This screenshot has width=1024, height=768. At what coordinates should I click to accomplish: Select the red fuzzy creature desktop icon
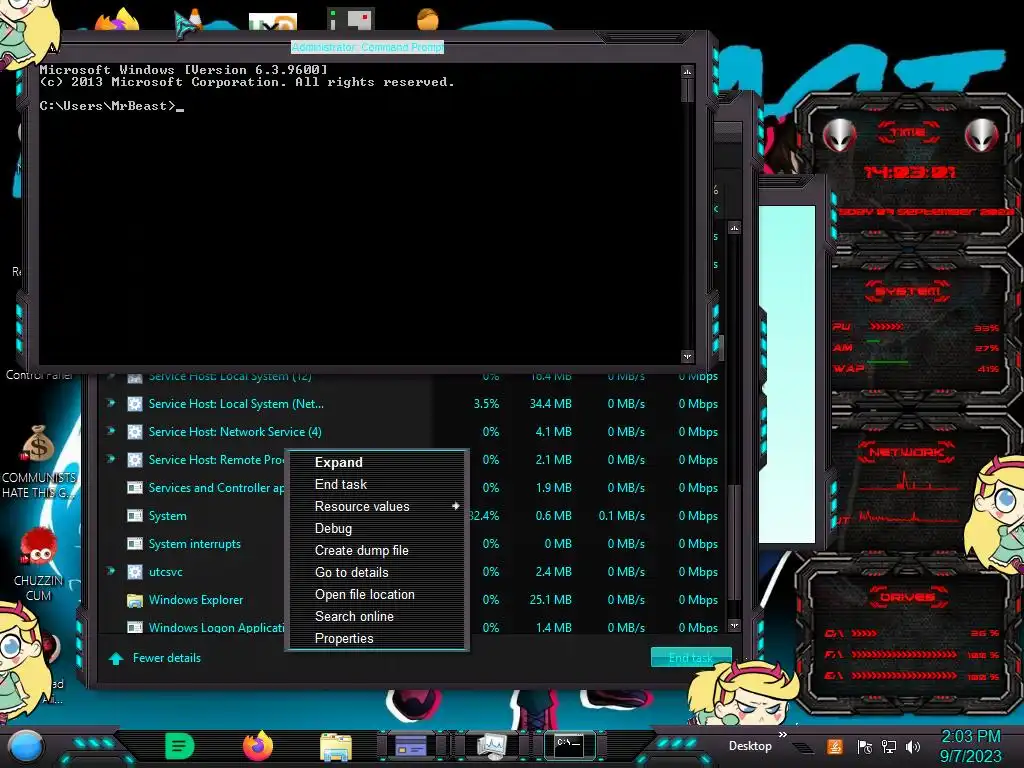pos(38,547)
